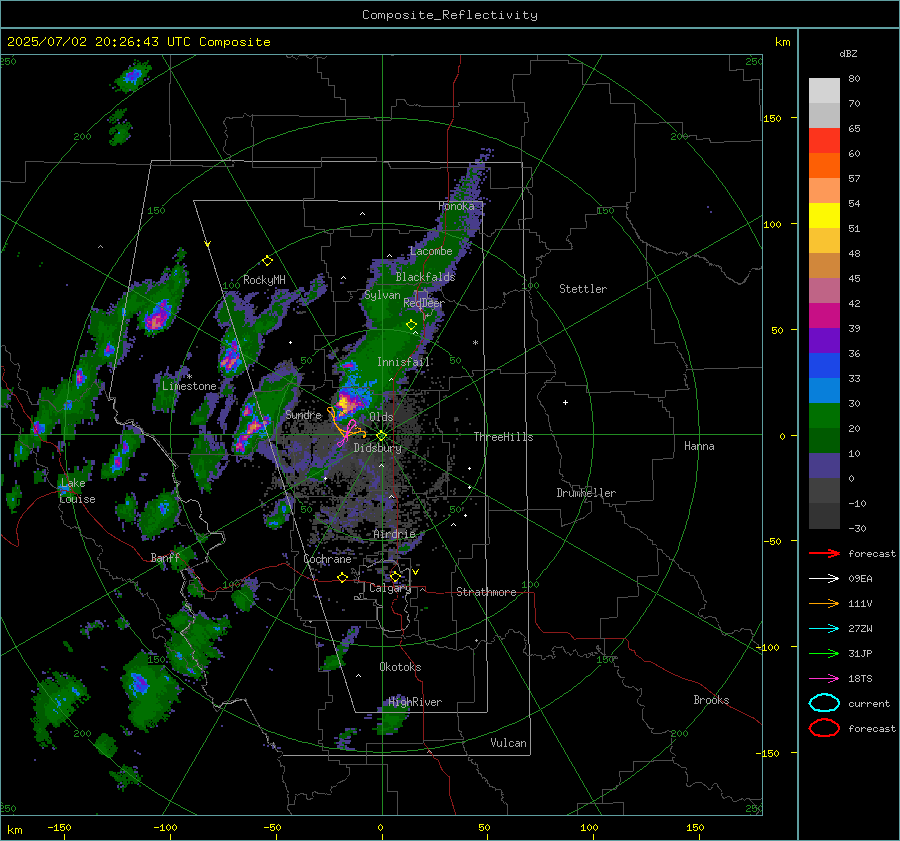
Task: Click the yellow diamond at radar center near Didsbury
Action: point(381,436)
